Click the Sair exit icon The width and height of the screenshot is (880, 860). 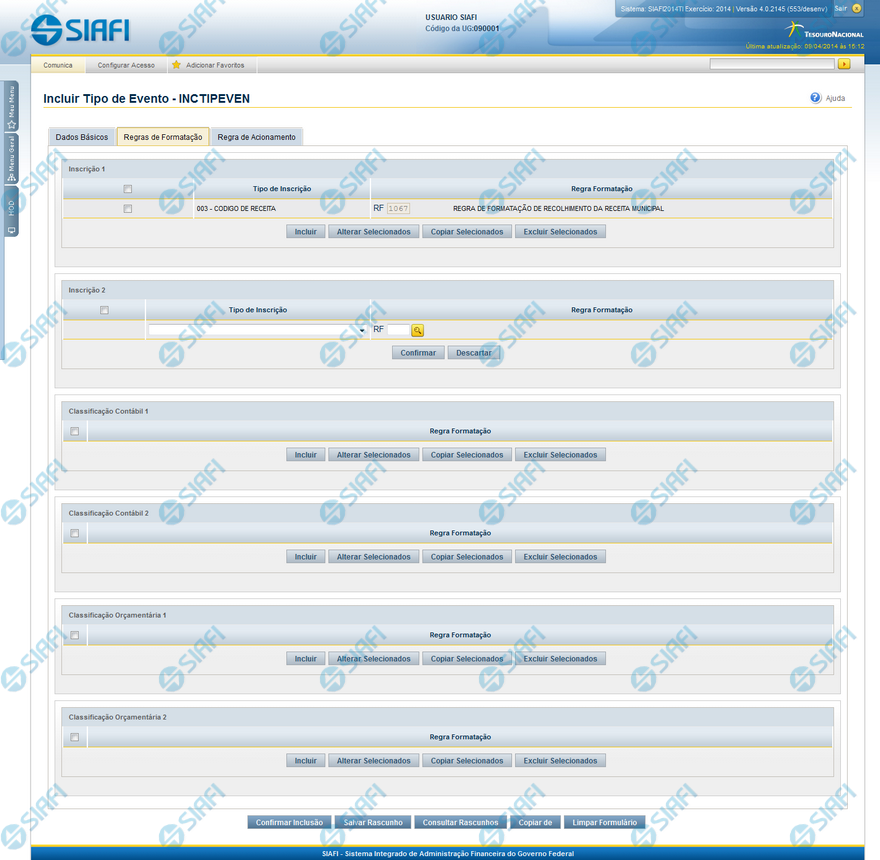857,9
